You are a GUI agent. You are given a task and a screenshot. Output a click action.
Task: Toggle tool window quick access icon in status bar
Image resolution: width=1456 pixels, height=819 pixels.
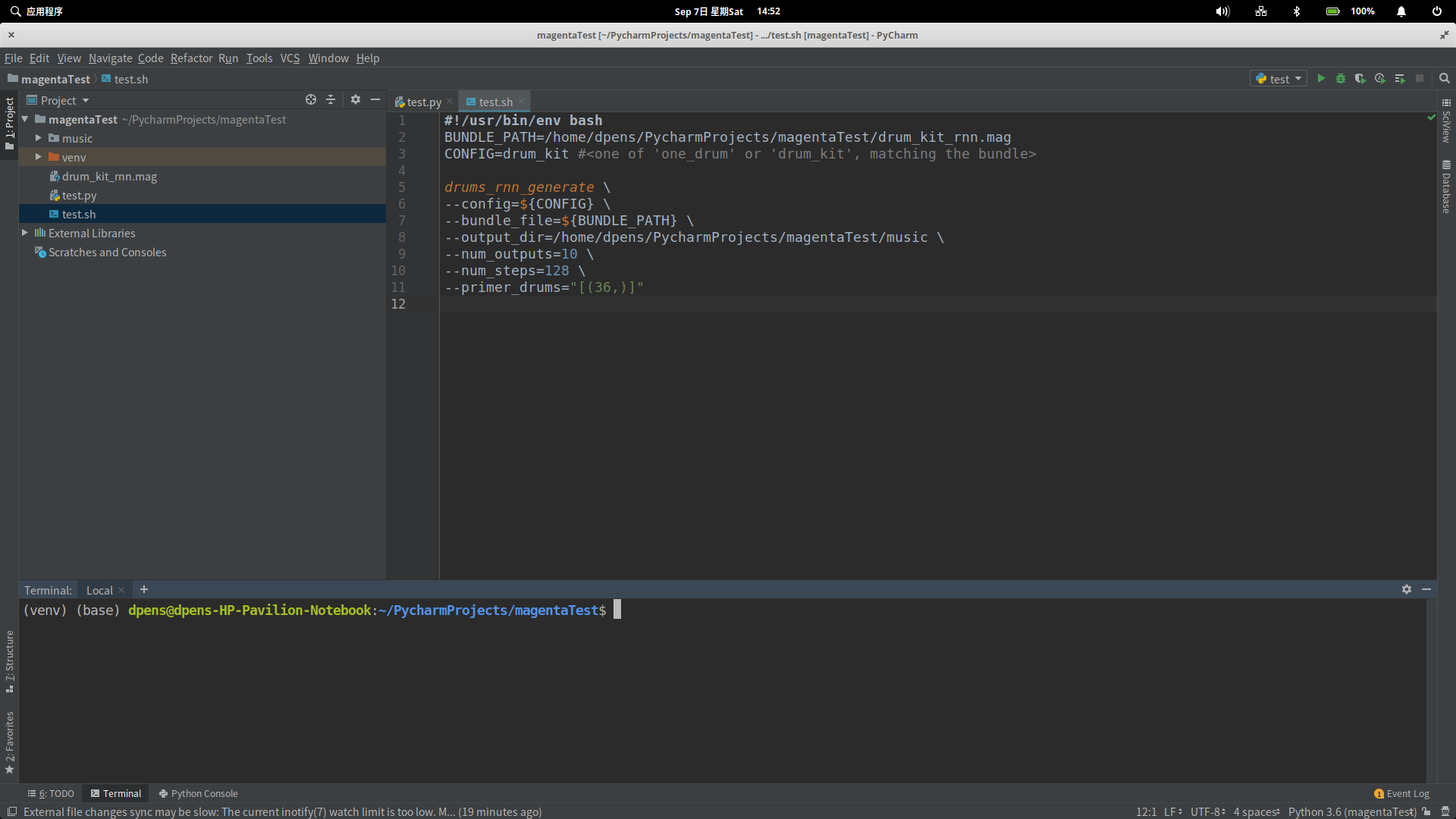point(12,811)
